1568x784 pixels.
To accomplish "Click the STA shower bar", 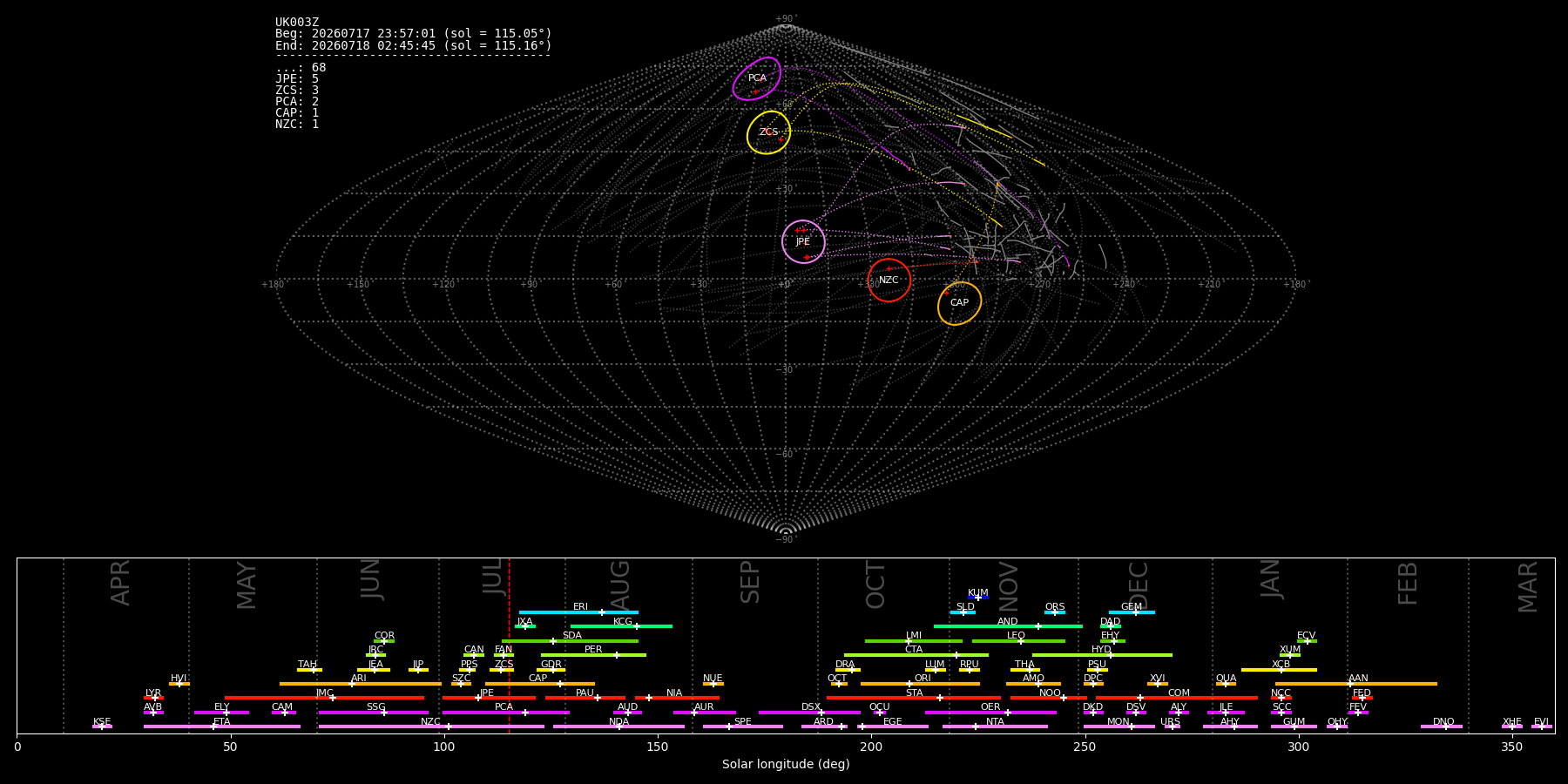I will [914, 698].
